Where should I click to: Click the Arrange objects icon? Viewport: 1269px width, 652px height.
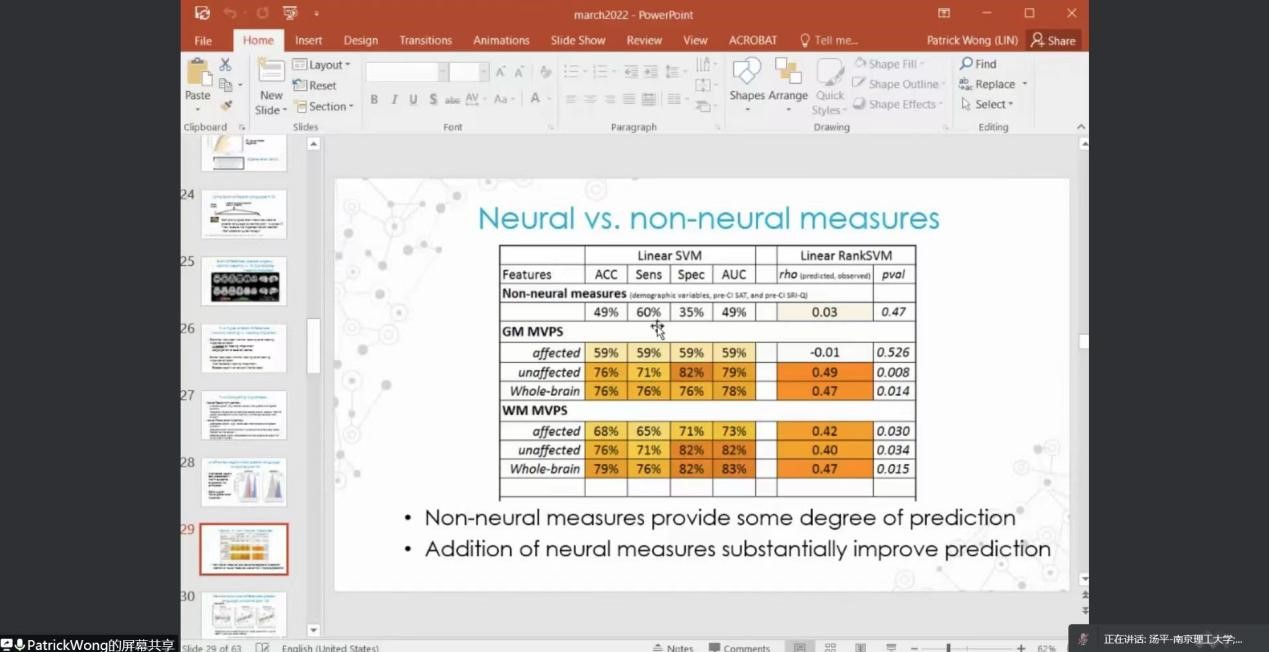tap(788, 78)
